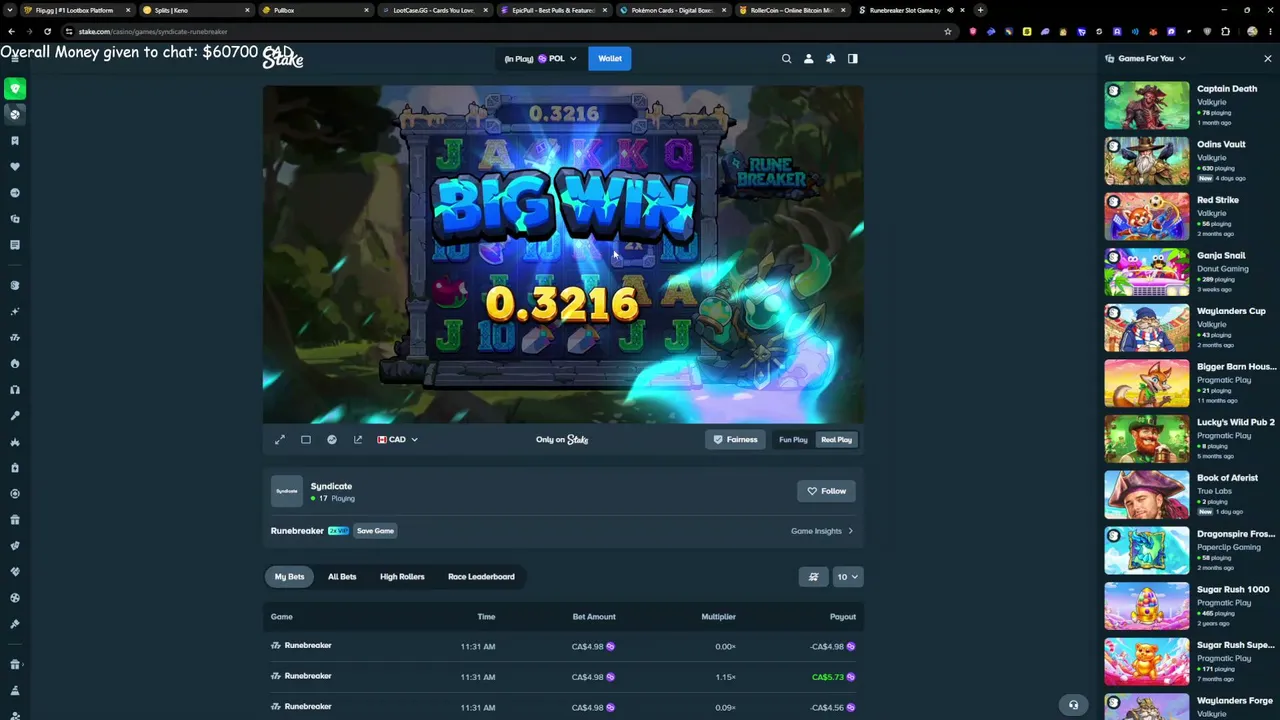Open the Dragonspire Frost game
This screenshot has width=1280, height=720.
tap(1147, 551)
